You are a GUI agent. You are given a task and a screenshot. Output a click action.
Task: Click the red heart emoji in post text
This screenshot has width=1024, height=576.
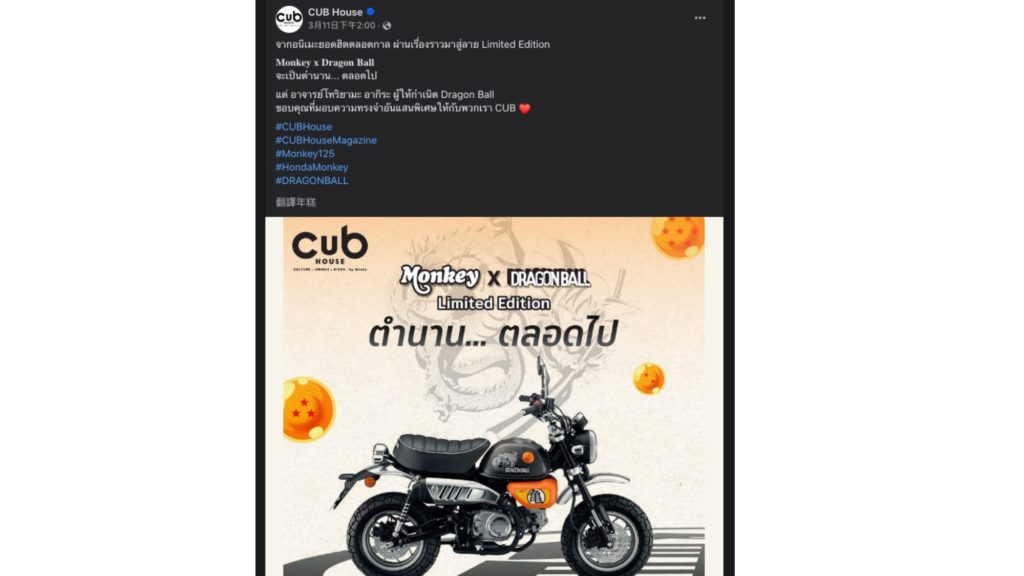[524, 108]
